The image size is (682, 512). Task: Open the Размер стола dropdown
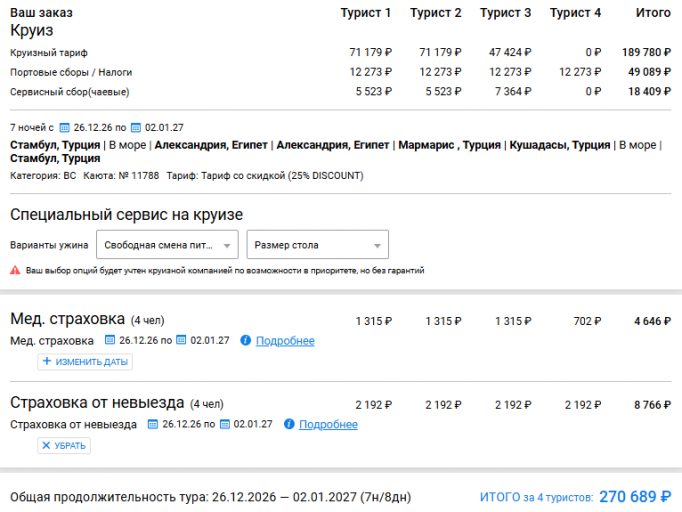(x=318, y=245)
